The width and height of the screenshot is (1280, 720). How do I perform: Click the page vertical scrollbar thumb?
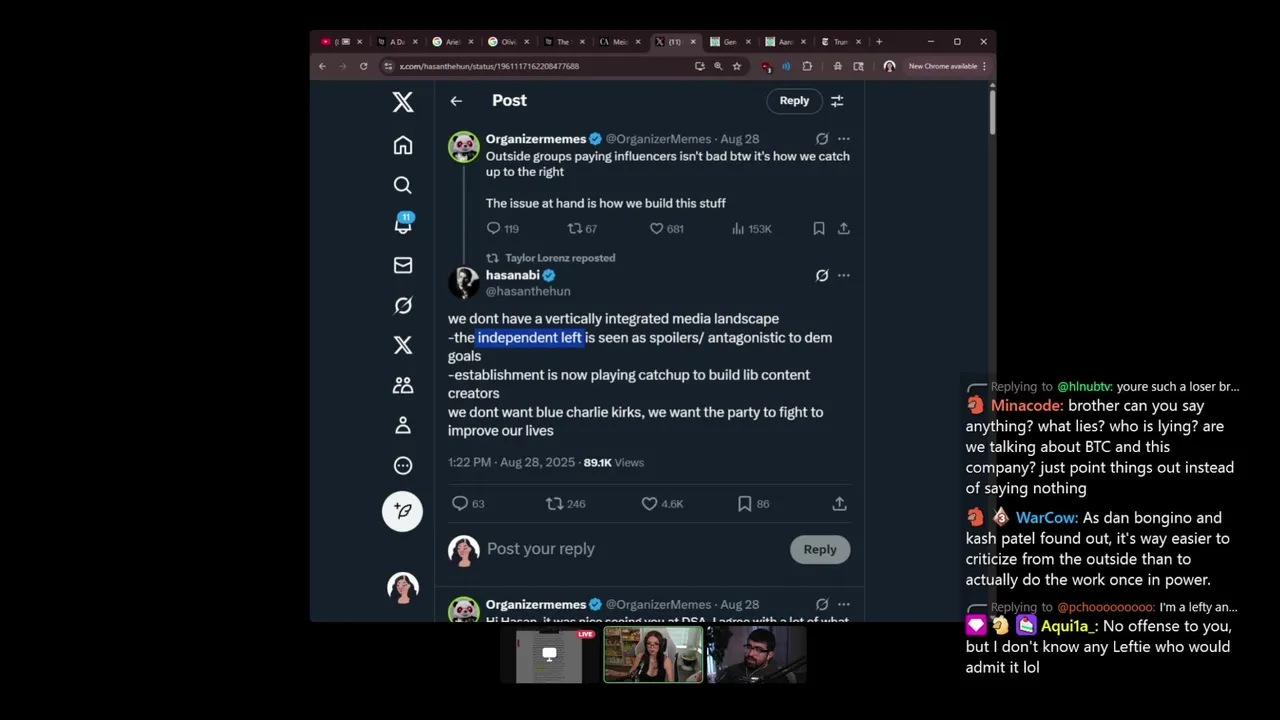992,110
